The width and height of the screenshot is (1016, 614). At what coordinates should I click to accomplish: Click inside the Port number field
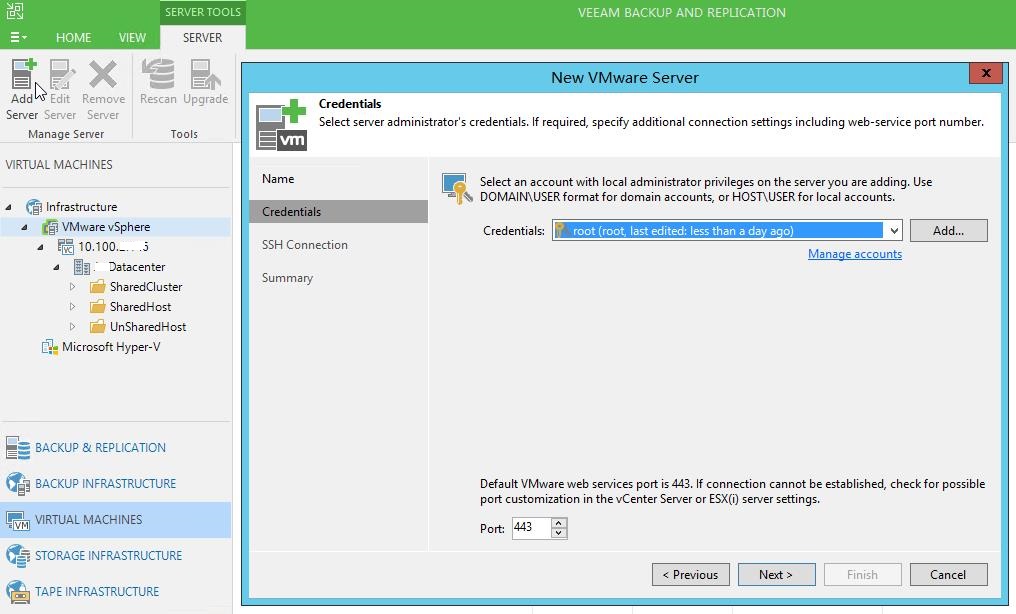[531, 528]
